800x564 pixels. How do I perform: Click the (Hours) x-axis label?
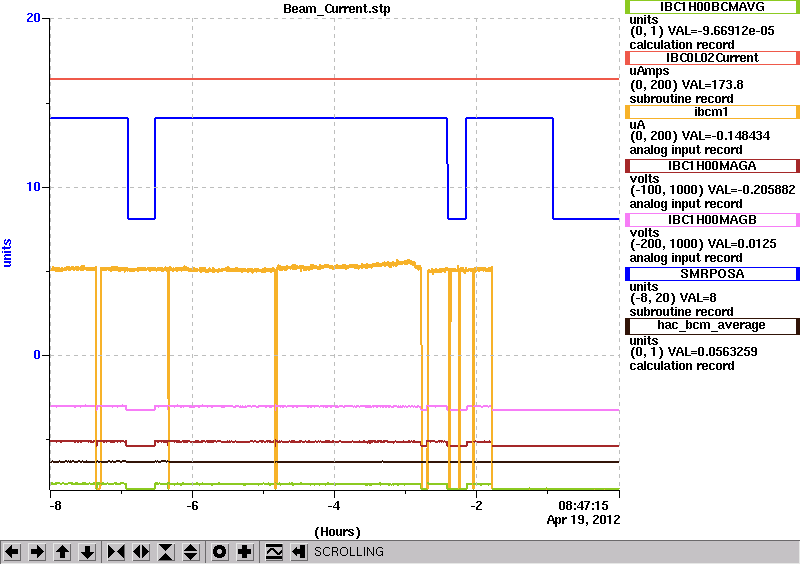tap(337, 532)
